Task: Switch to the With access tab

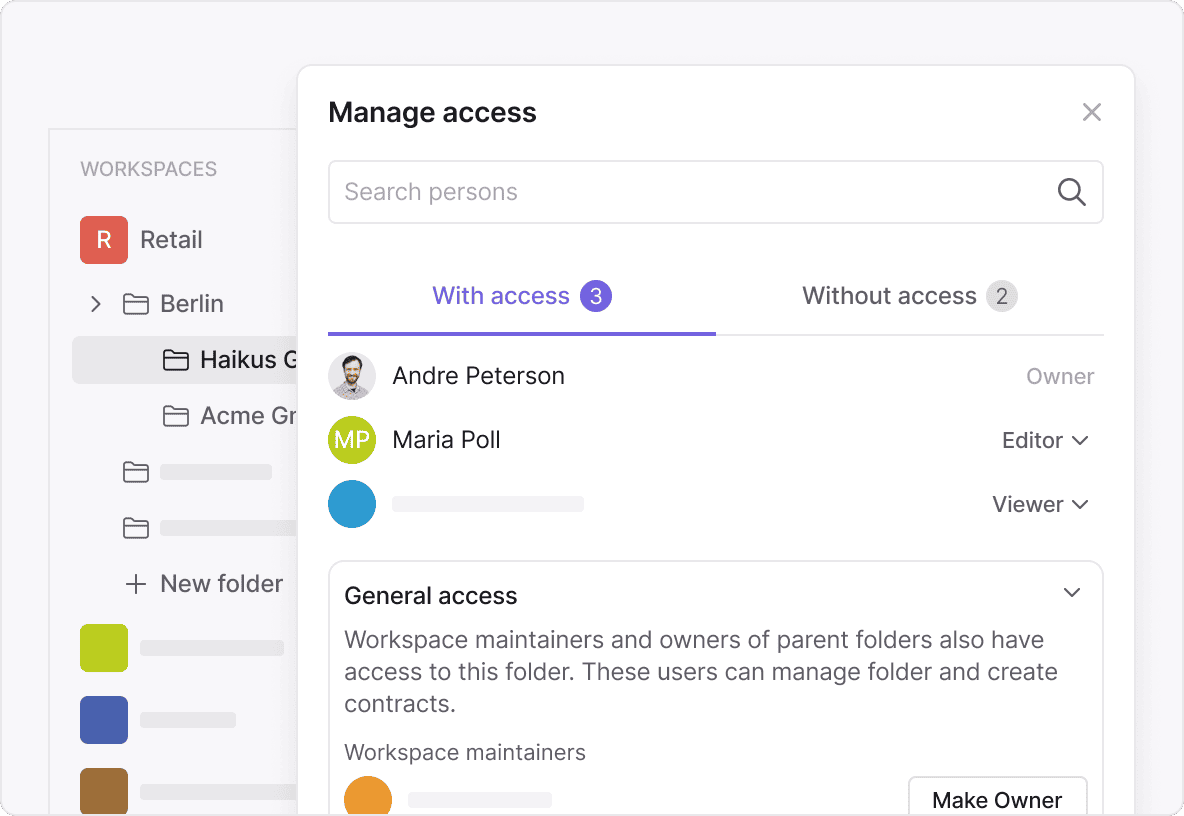Action: [x=521, y=296]
